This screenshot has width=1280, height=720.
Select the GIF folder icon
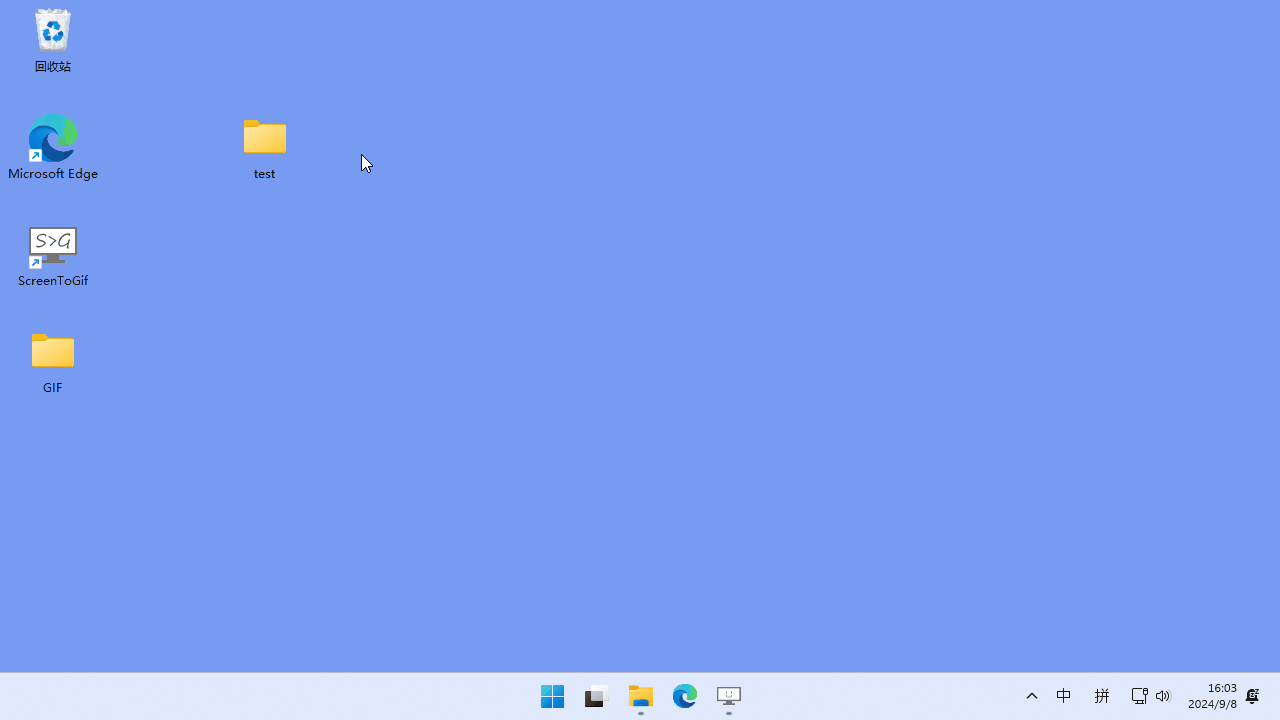[x=53, y=352]
